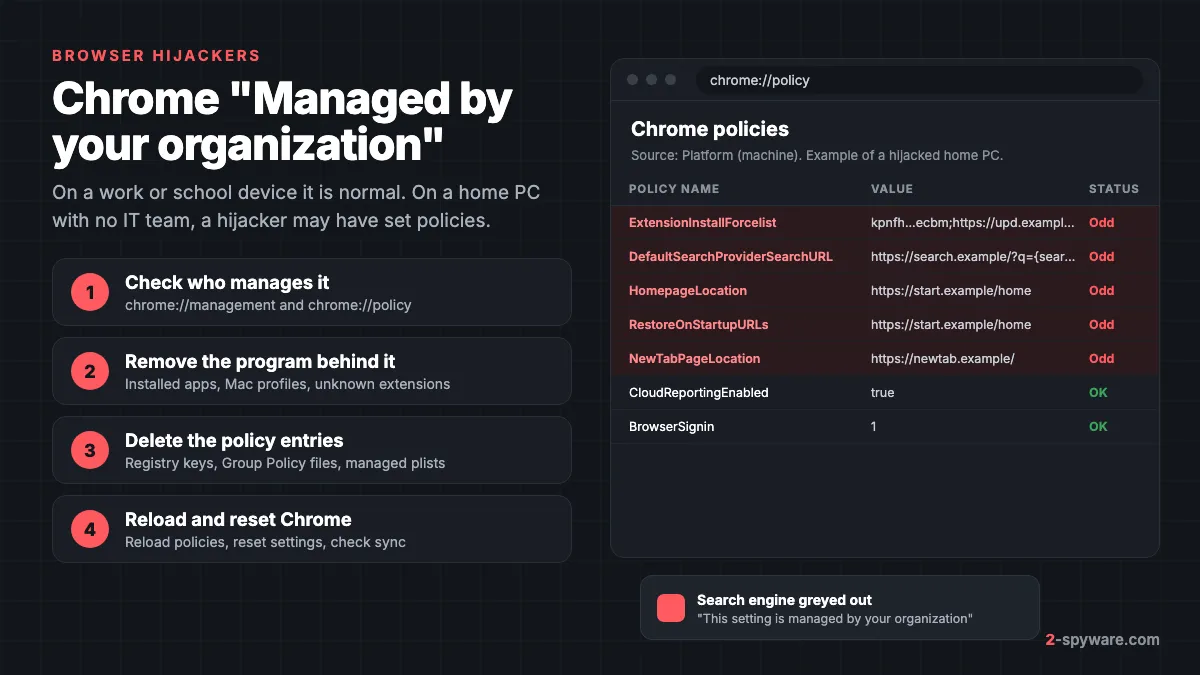Click the POLICY NAME column header
Screen dimensions: 1200x675
pos(674,188)
